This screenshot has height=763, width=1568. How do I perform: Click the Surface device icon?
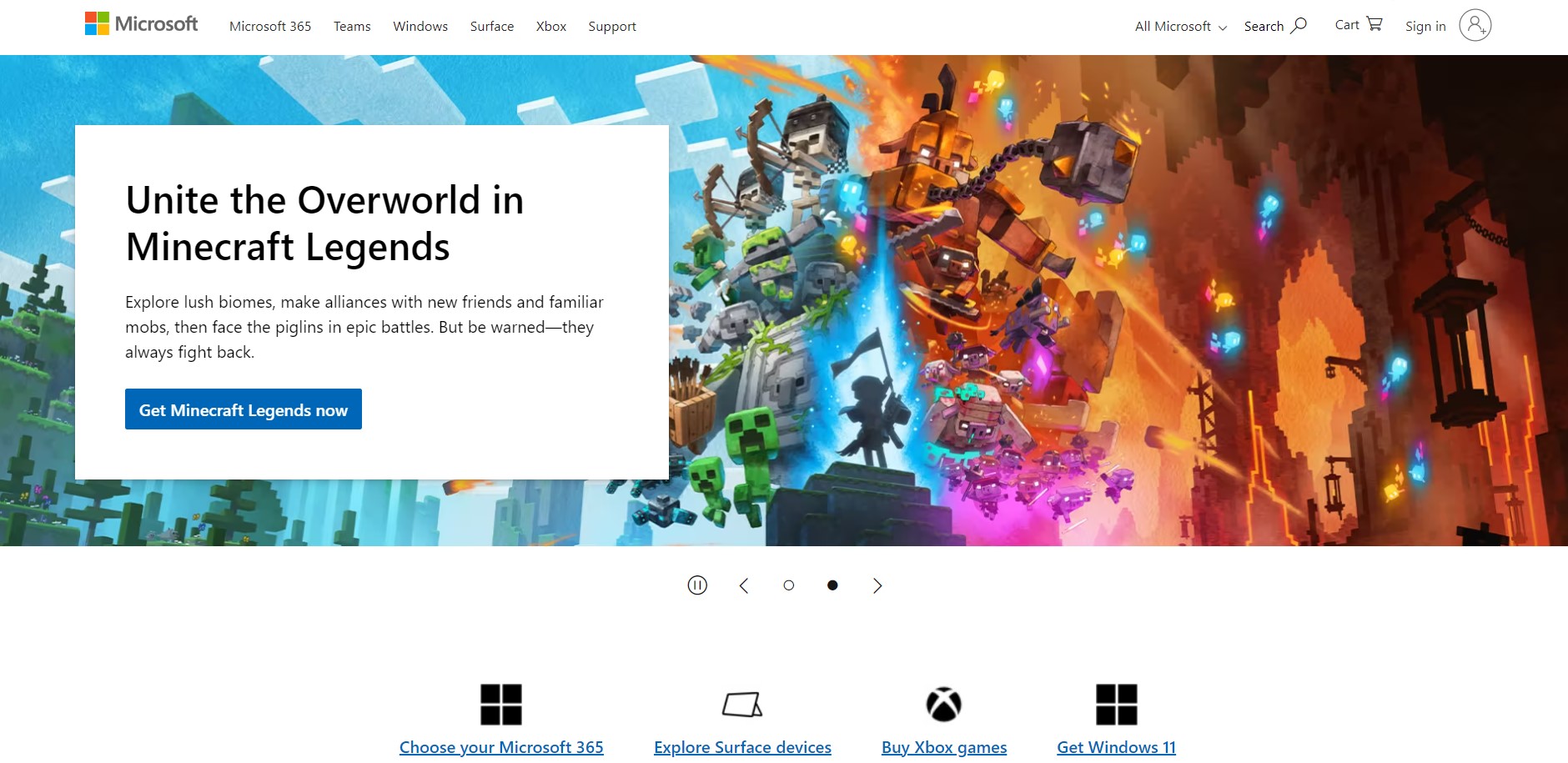pos(742,705)
